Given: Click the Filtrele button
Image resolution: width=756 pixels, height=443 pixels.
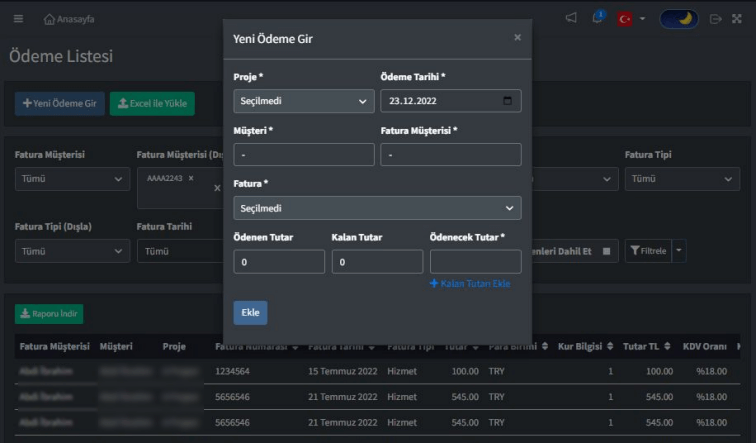Looking at the screenshot, I should tap(648, 251).
